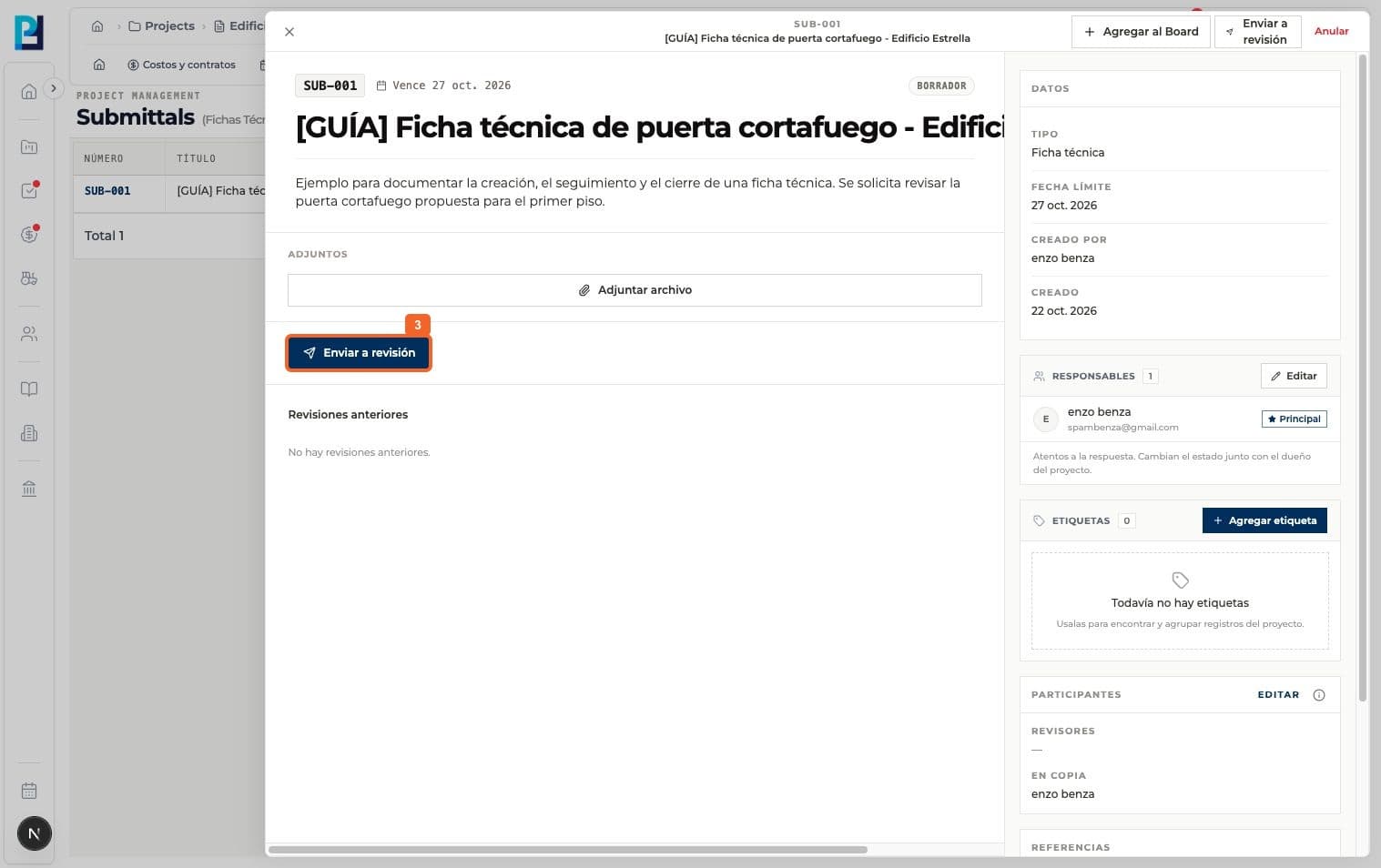Open the home icon in sidebar

point(29,92)
